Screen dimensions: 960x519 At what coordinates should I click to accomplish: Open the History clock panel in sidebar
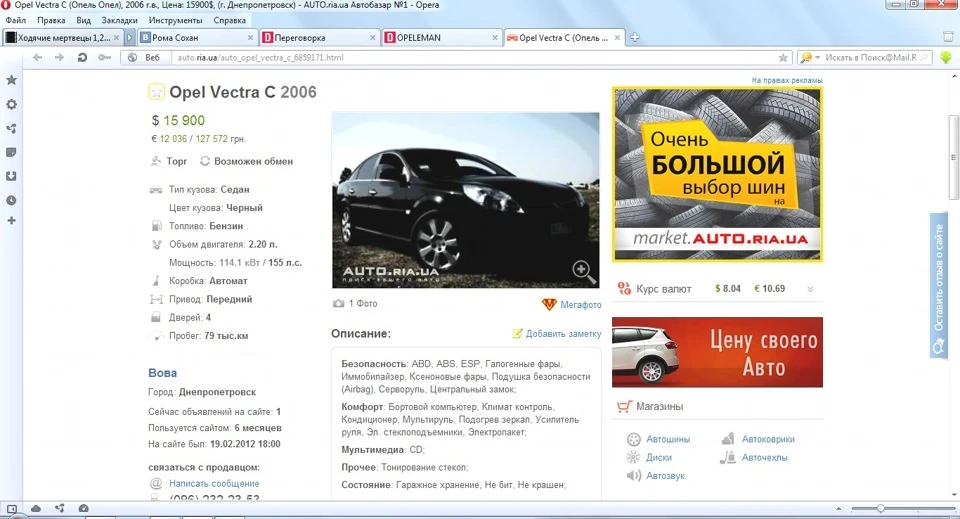coord(11,200)
